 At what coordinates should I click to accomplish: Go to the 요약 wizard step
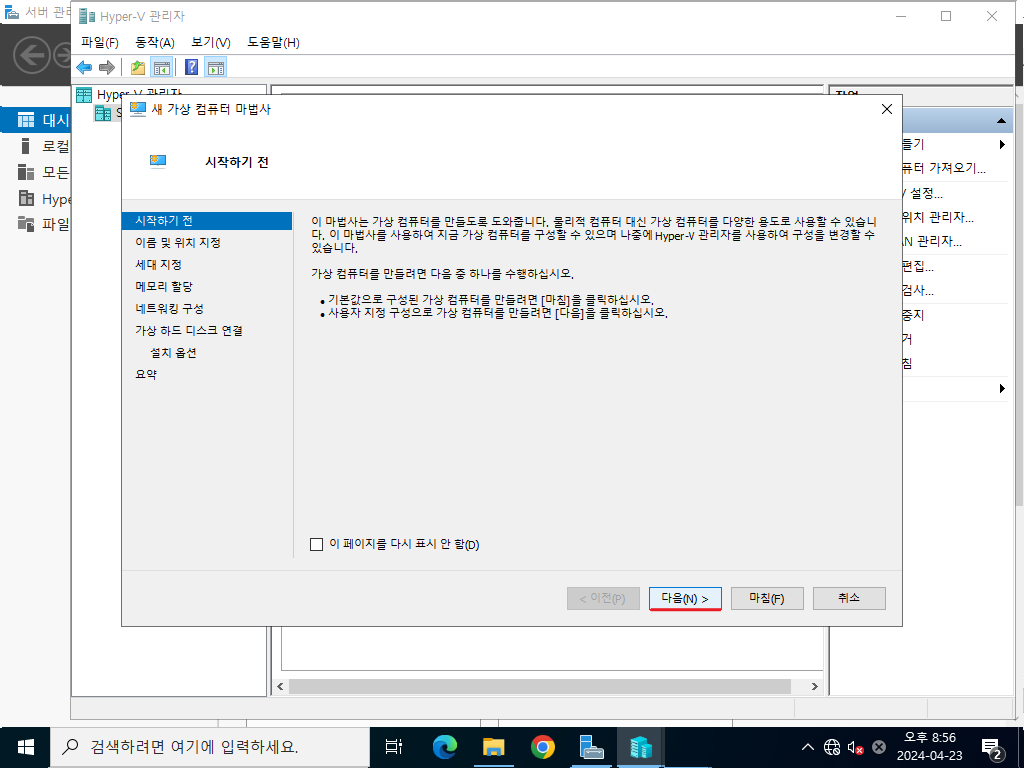click(146, 375)
